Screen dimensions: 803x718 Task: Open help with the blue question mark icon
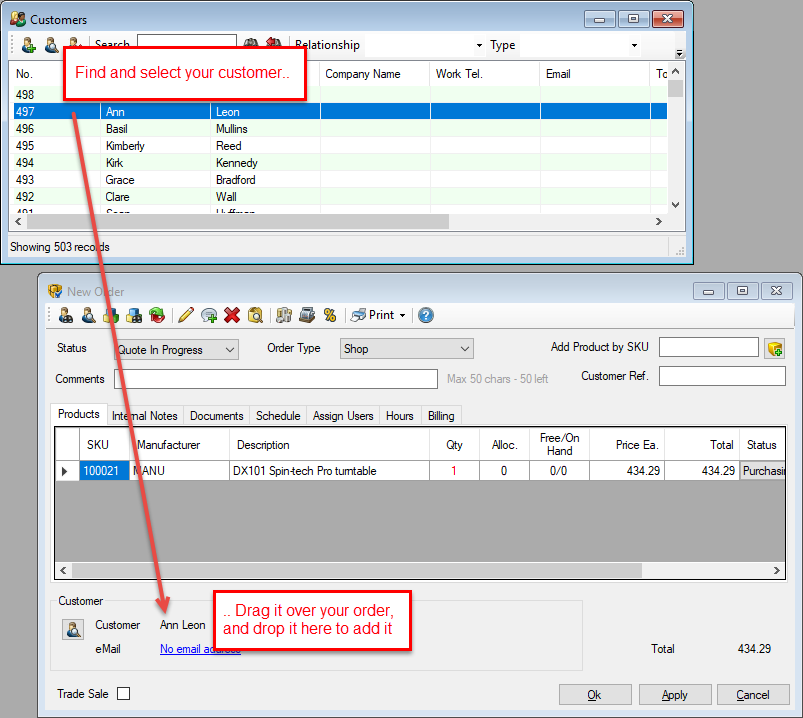coord(426,315)
